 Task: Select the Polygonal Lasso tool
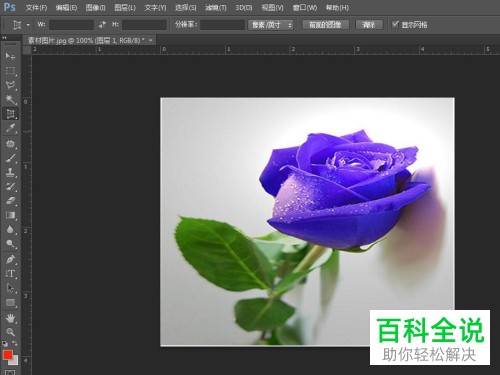(x=10, y=85)
